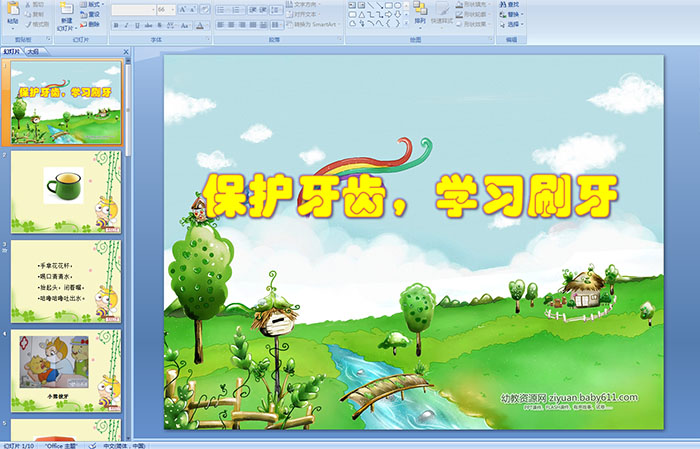The width and height of the screenshot is (700, 449).
Task: Open the Layout (版式) dropdown
Action: pyautogui.click(x=92, y=4)
